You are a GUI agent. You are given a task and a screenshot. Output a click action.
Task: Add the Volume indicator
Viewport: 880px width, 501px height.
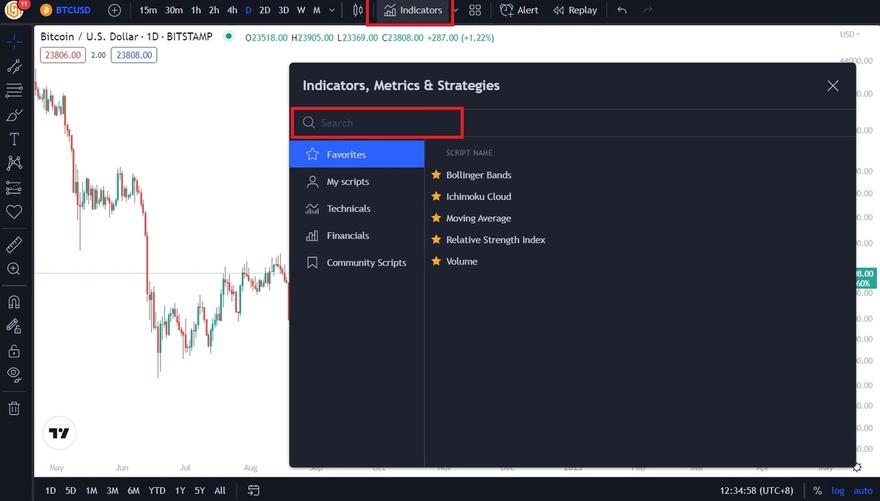[461, 261]
